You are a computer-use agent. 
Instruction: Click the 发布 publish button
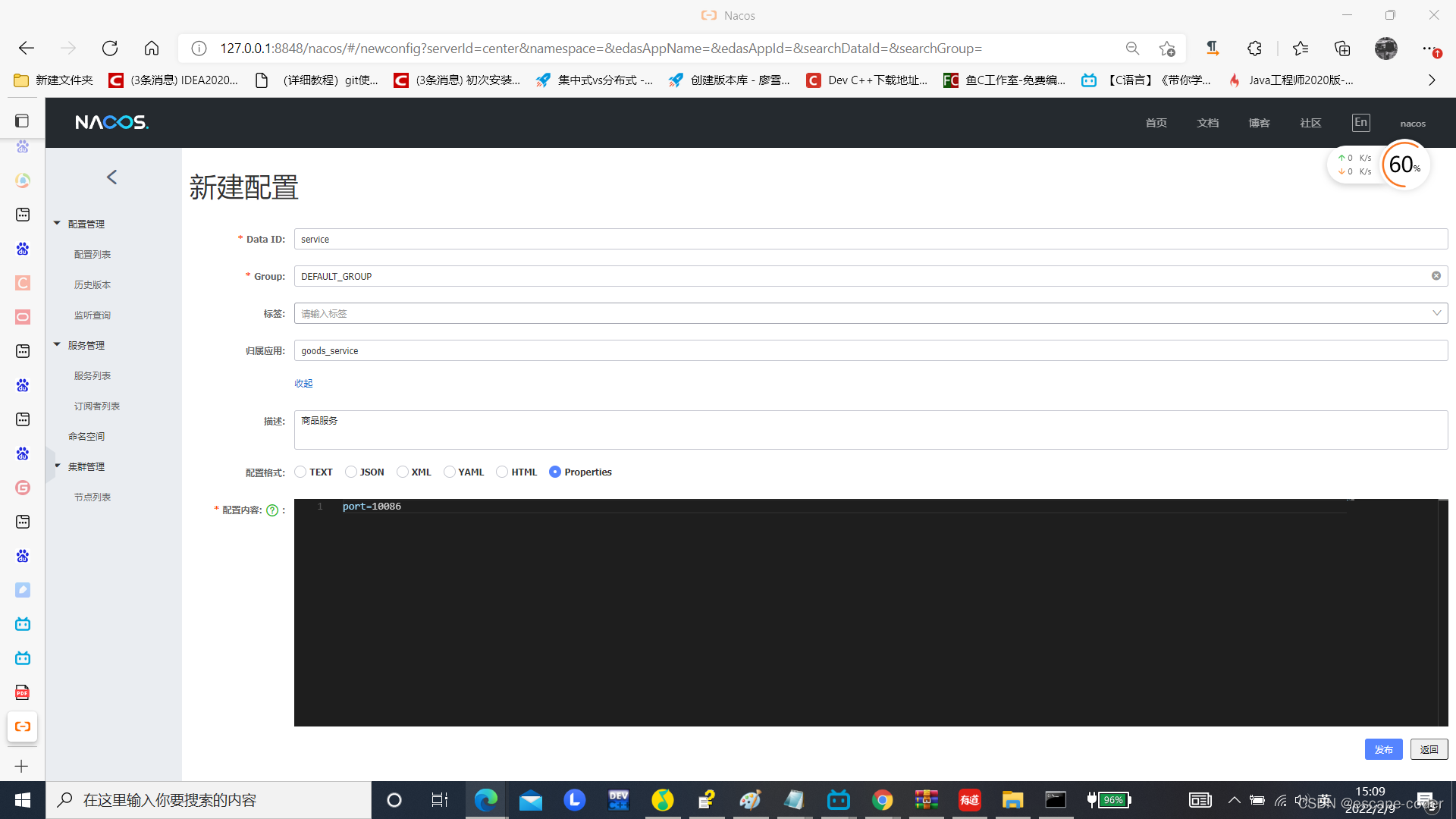point(1383,749)
